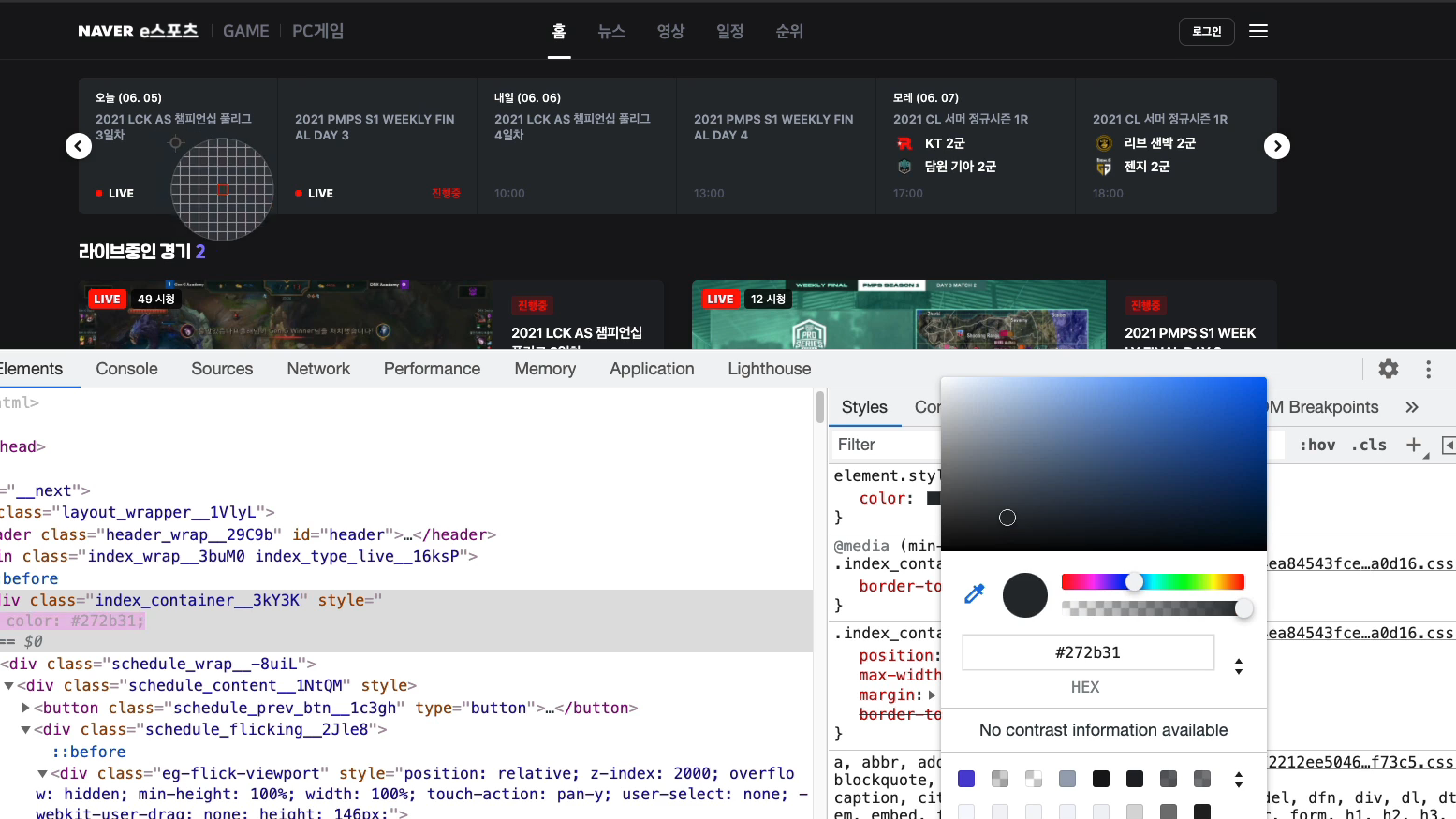The height and width of the screenshot is (819, 1456).
Task: Select the Styles sub-tab
Action: [864, 407]
